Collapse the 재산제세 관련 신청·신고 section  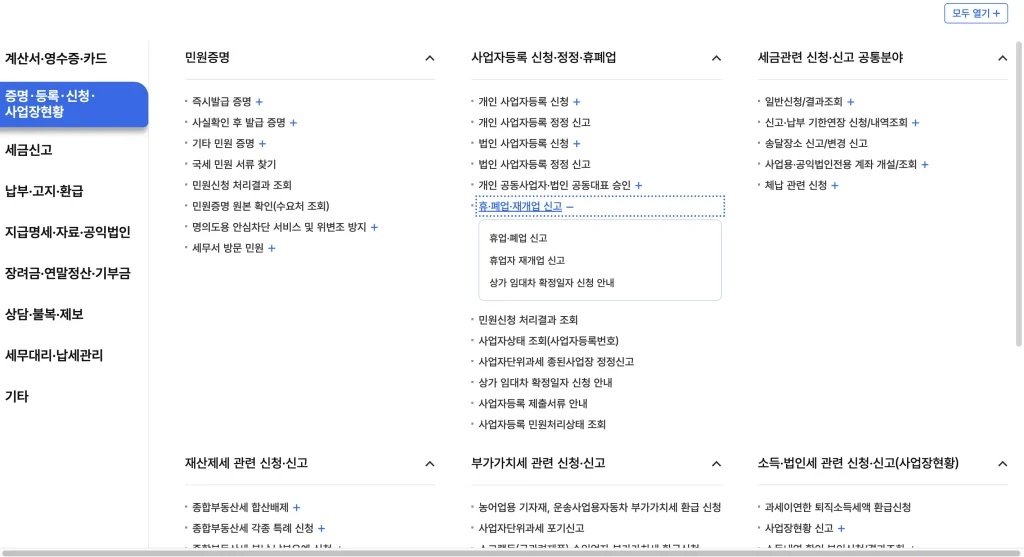coord(430,464)
